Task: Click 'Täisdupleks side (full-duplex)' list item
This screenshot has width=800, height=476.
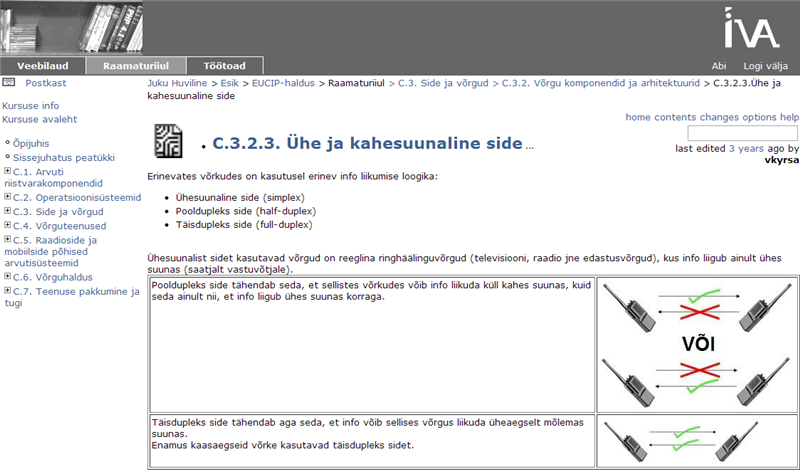Action: click(244, 225)
